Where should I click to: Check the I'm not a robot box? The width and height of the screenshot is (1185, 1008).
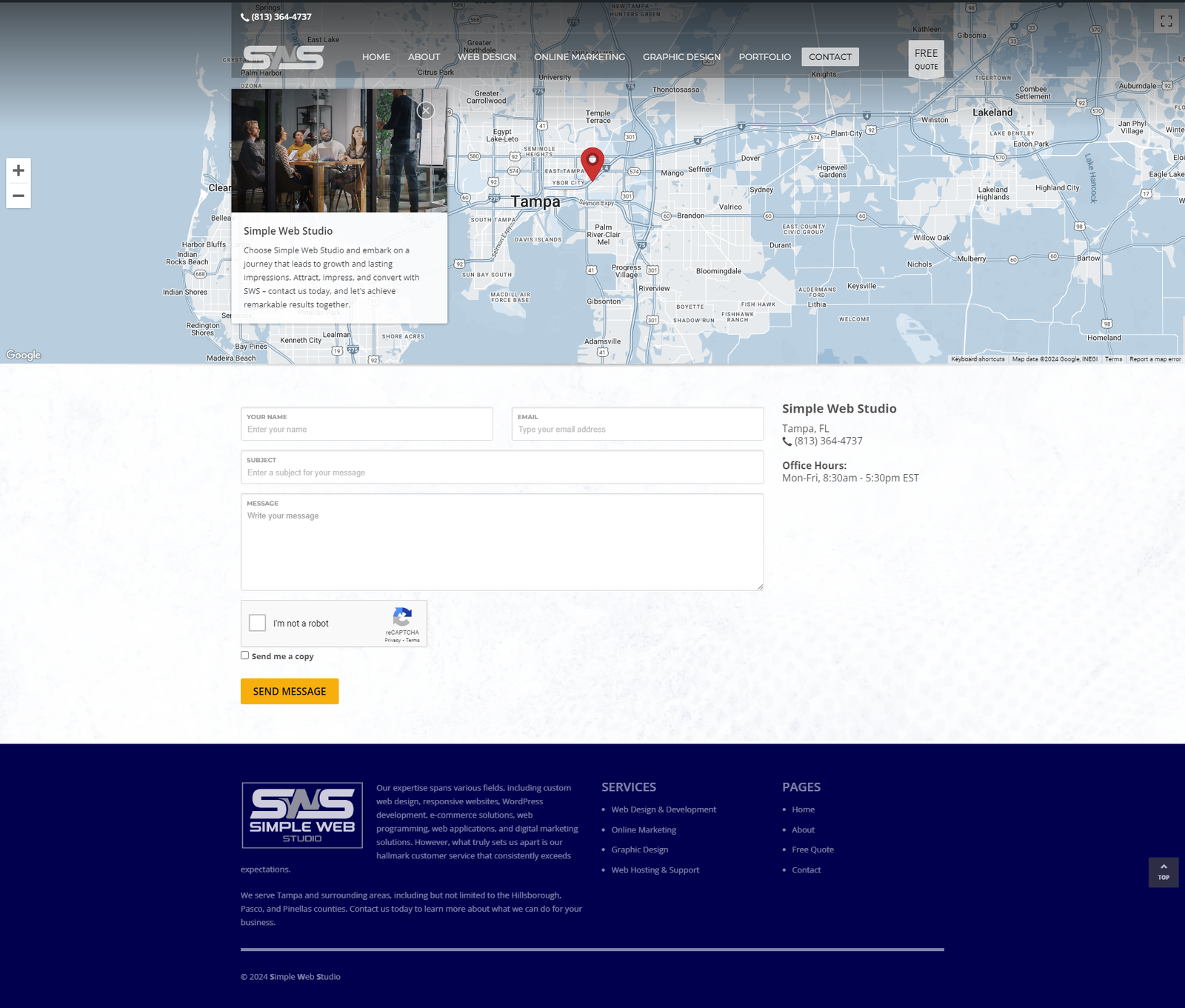point(258,623)
